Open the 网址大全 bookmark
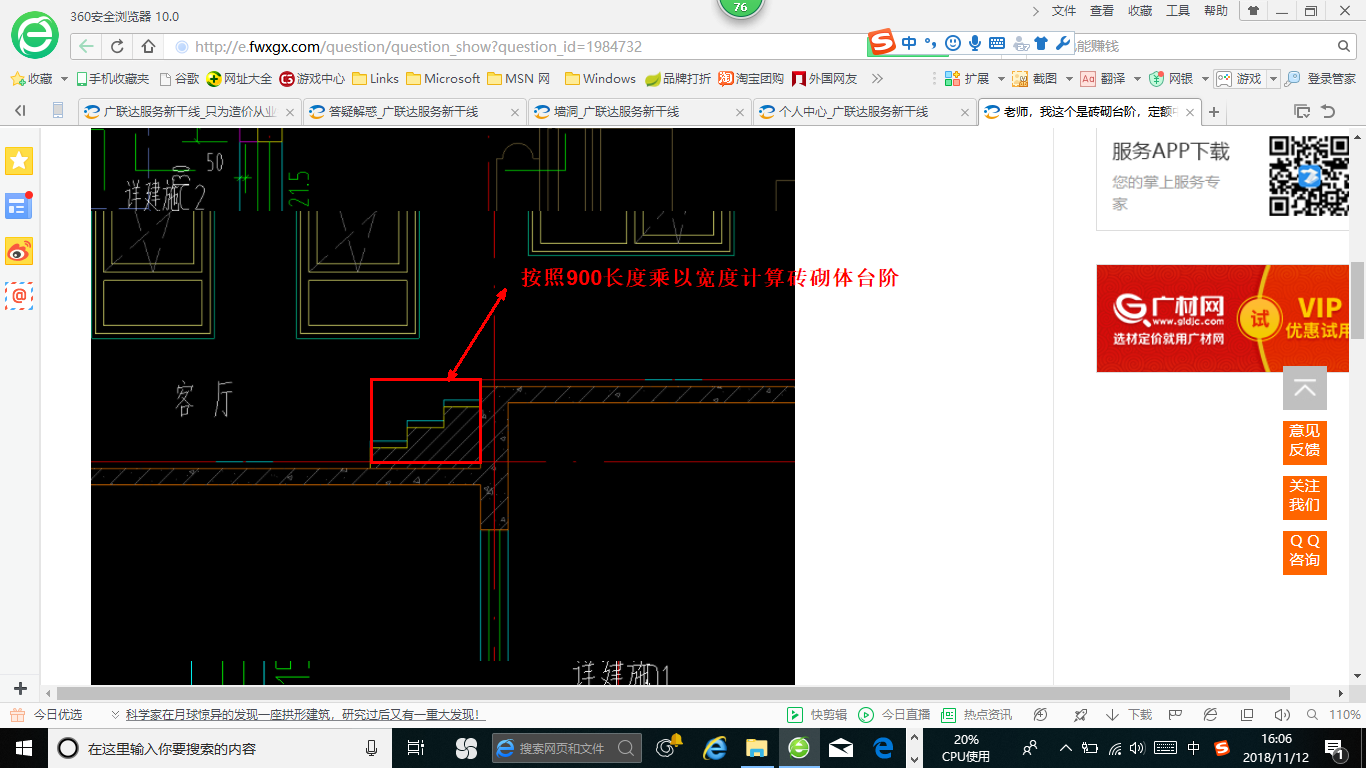This screenshot has width=1366, height=768. tap(239, 78)
